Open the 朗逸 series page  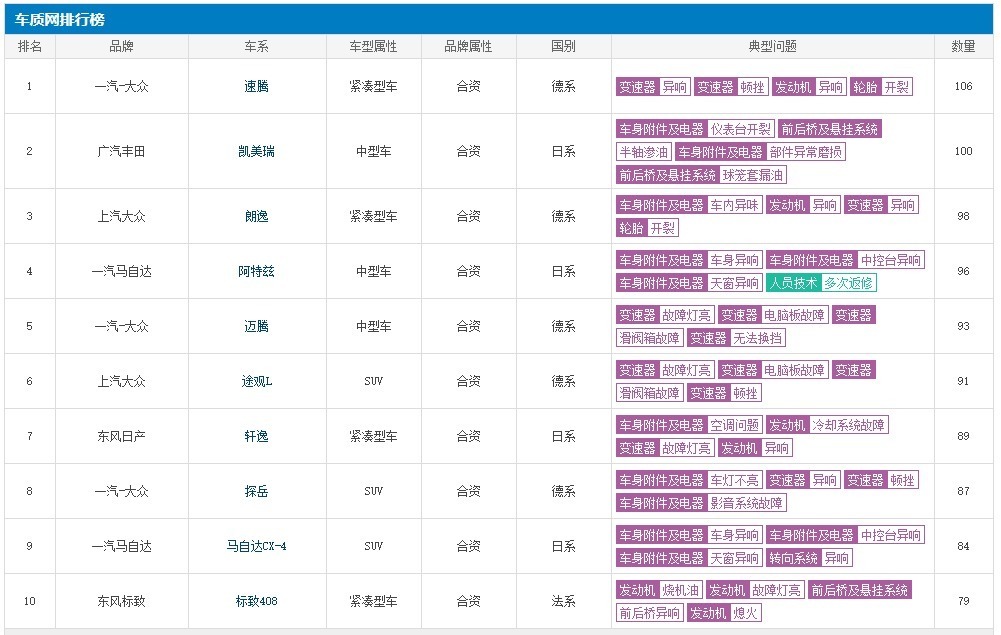(256, 216)
